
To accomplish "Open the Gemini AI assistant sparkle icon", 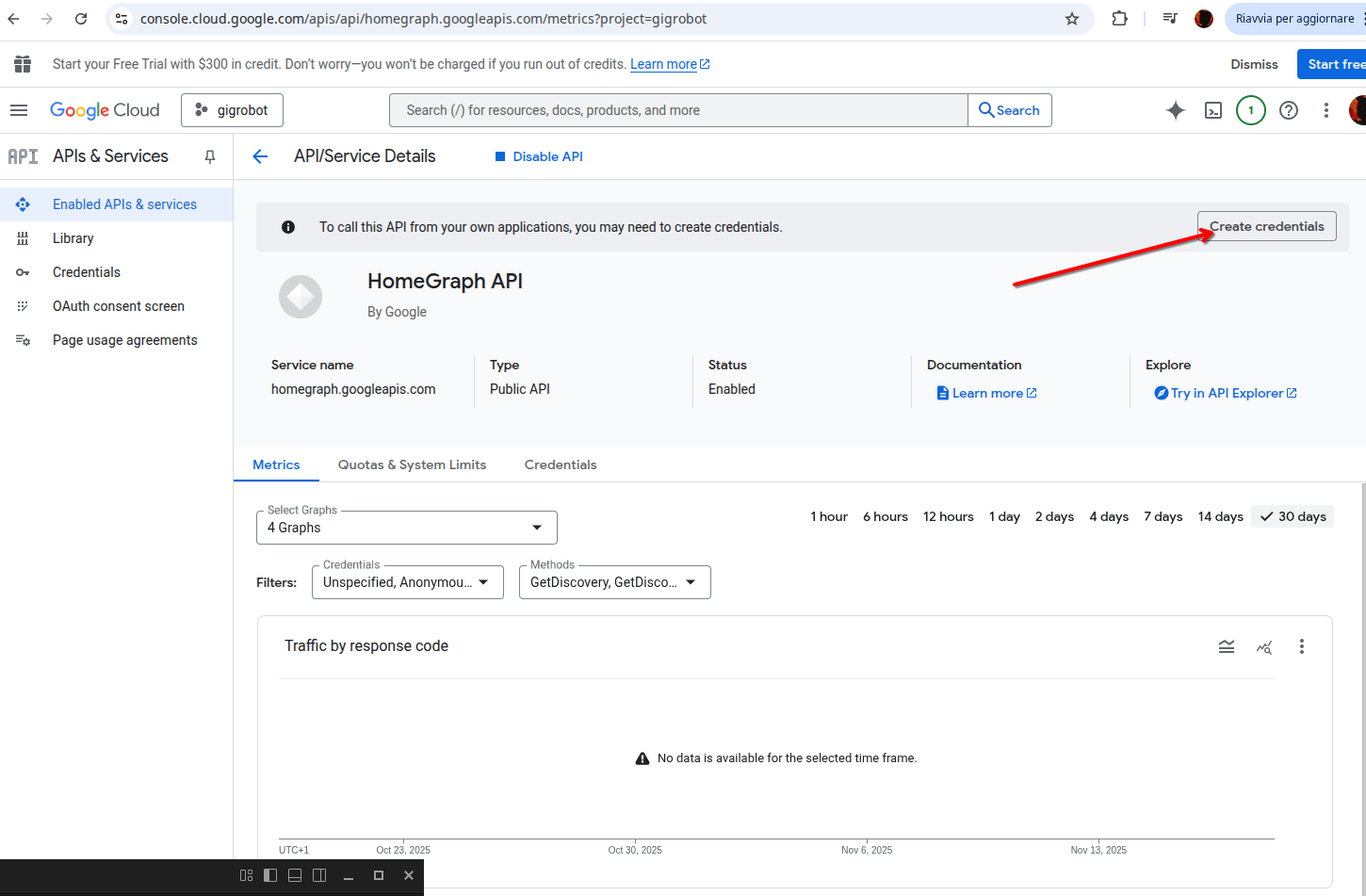I will point(1175,110).
